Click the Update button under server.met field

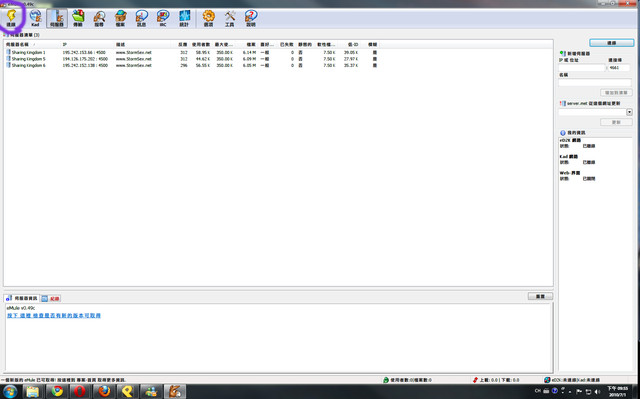616,122
